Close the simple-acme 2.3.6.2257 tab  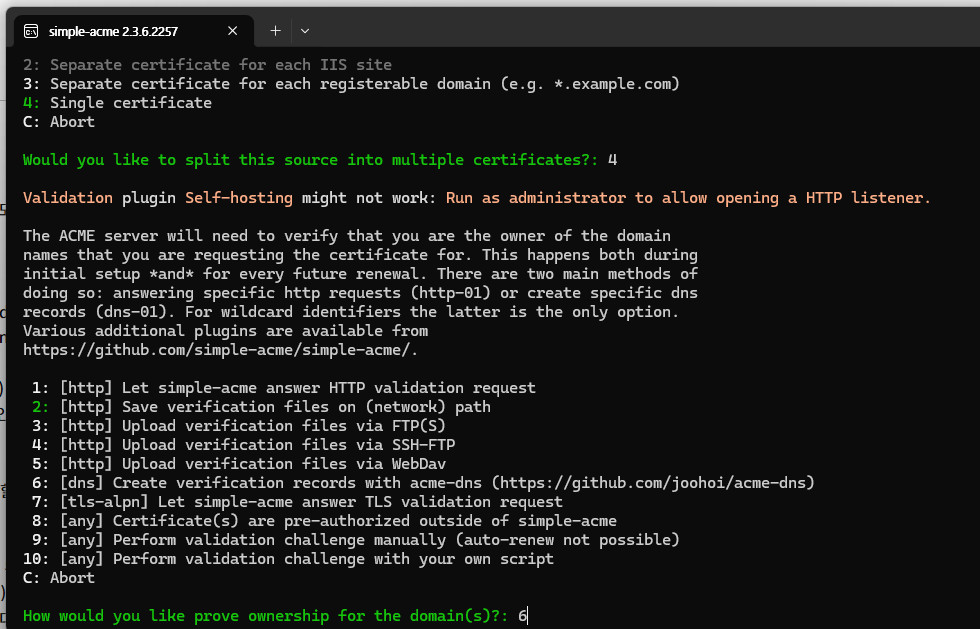(232, 31)
